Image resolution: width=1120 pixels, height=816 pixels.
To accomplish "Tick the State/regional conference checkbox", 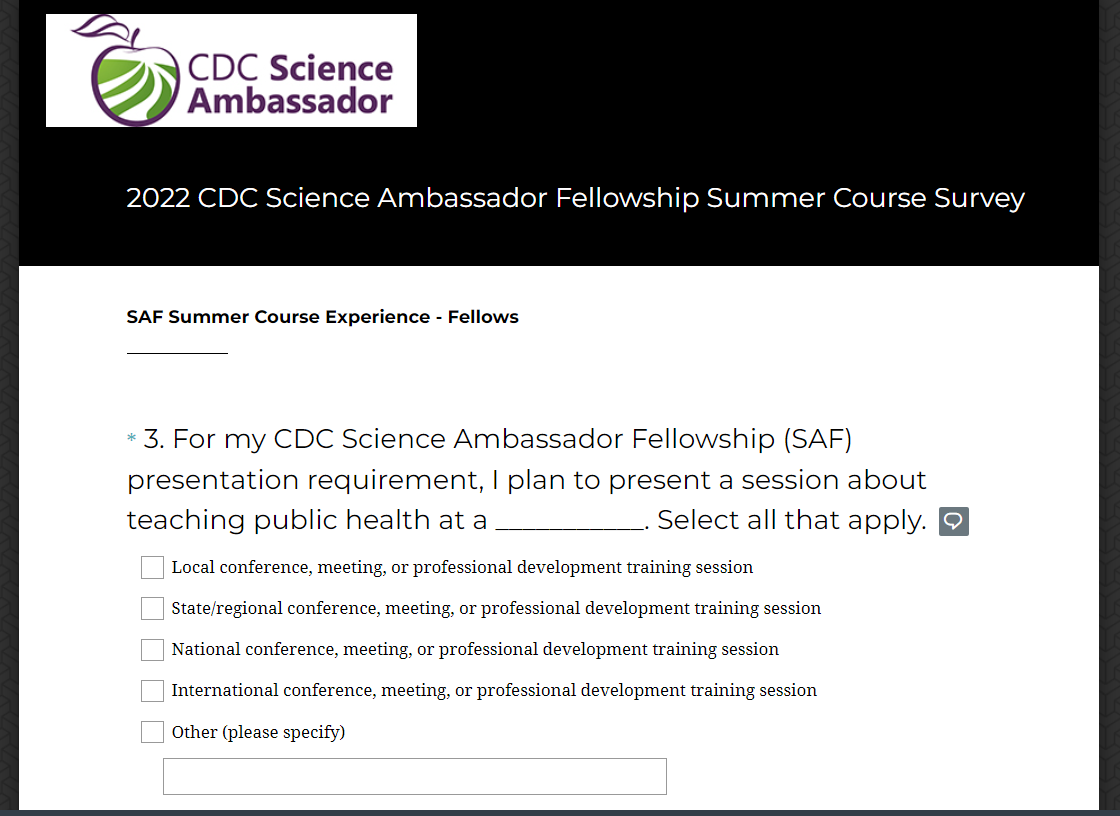I will [152, 609].
